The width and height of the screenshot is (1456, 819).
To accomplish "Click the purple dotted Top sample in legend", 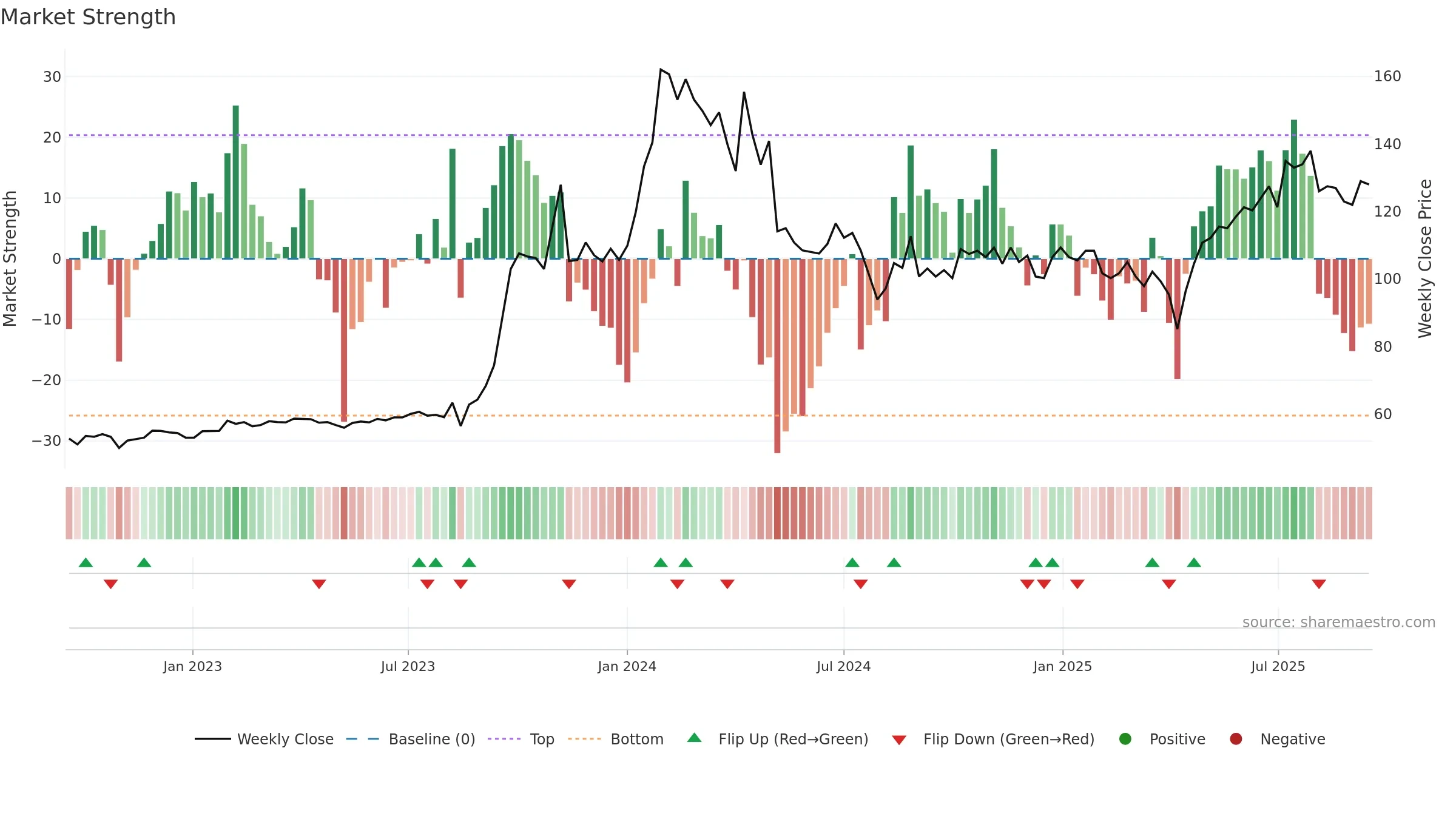I will tap(504, 739).
